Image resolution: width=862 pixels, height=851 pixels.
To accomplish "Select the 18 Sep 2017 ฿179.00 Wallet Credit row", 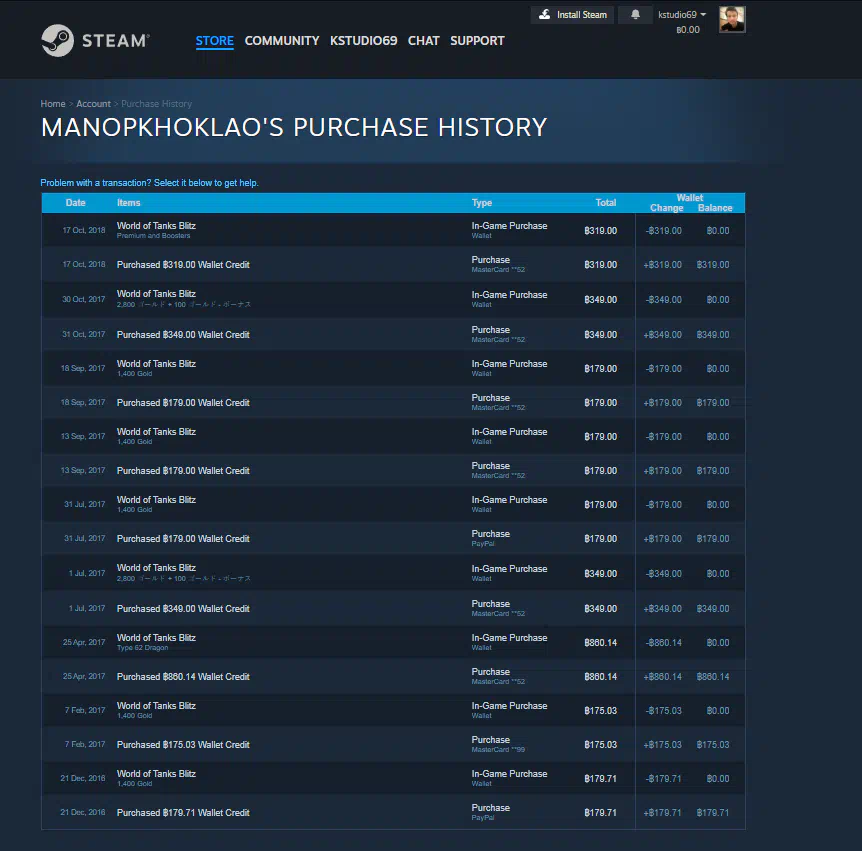I will pos(393,402).
